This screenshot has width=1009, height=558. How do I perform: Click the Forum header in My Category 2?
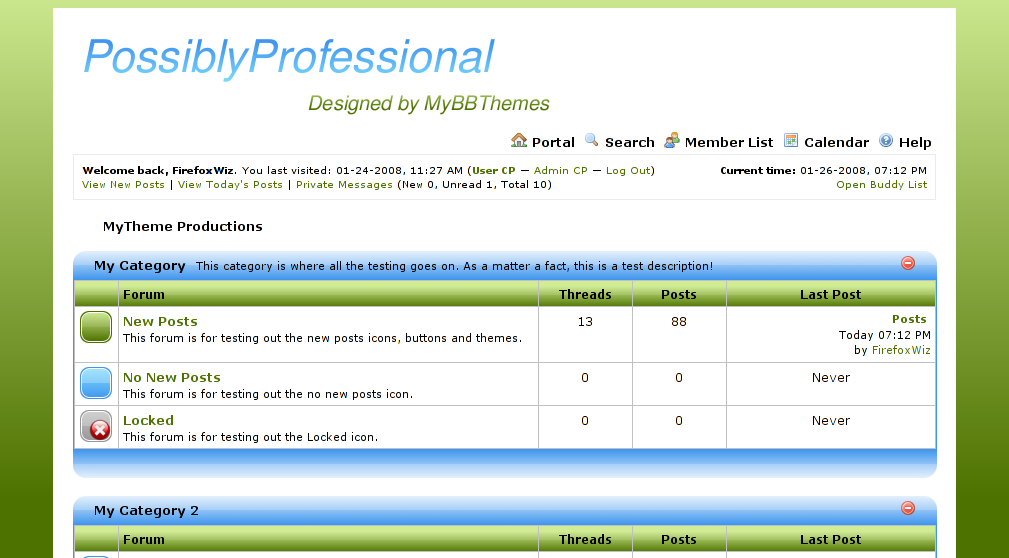143,539
